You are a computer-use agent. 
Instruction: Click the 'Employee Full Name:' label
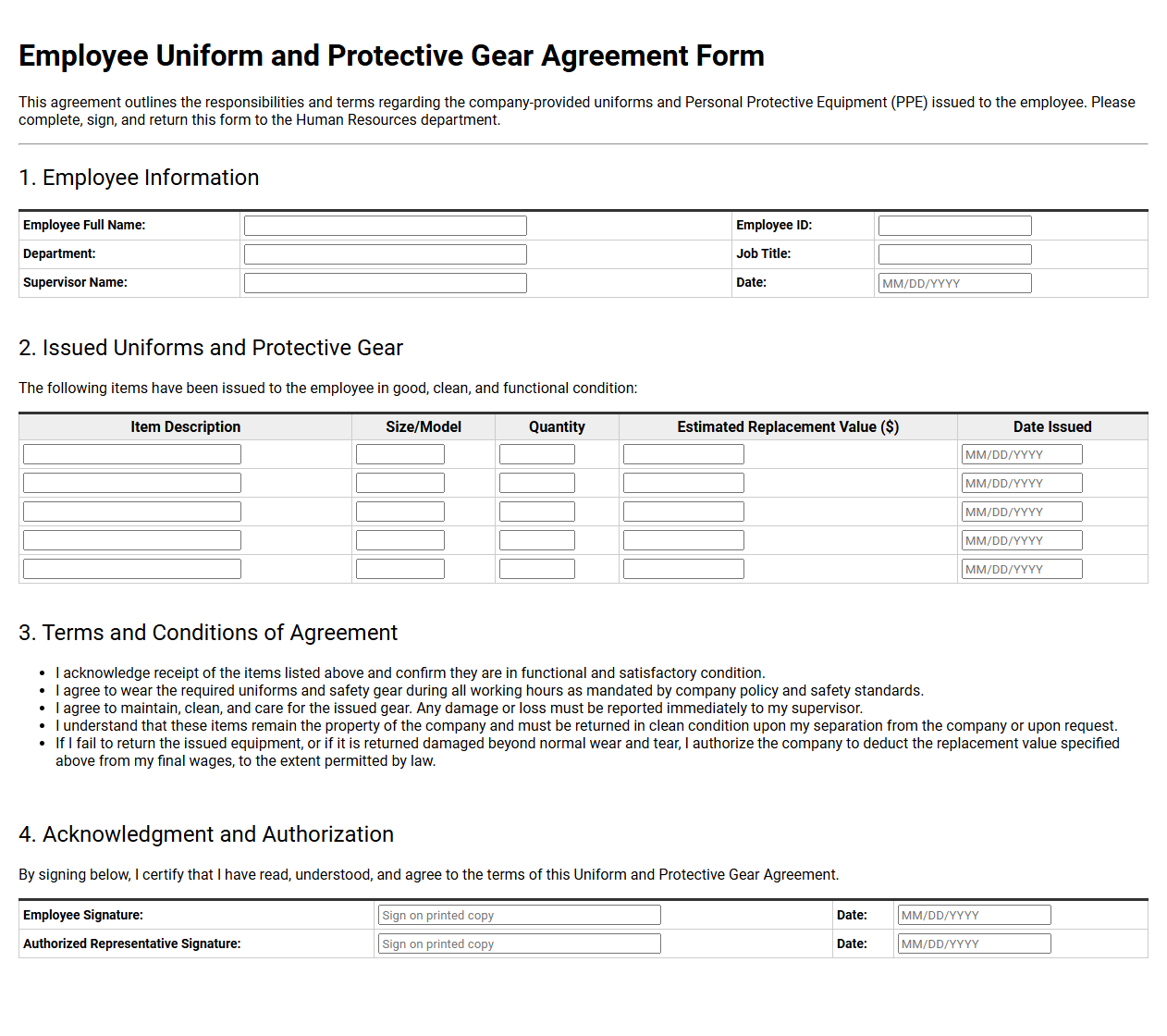click(x=84, y=225)
